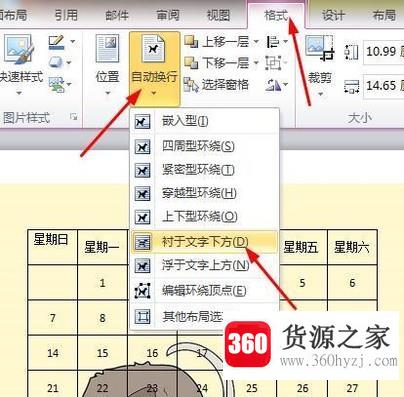Click the width icon beside 14.65

[351, 87]
